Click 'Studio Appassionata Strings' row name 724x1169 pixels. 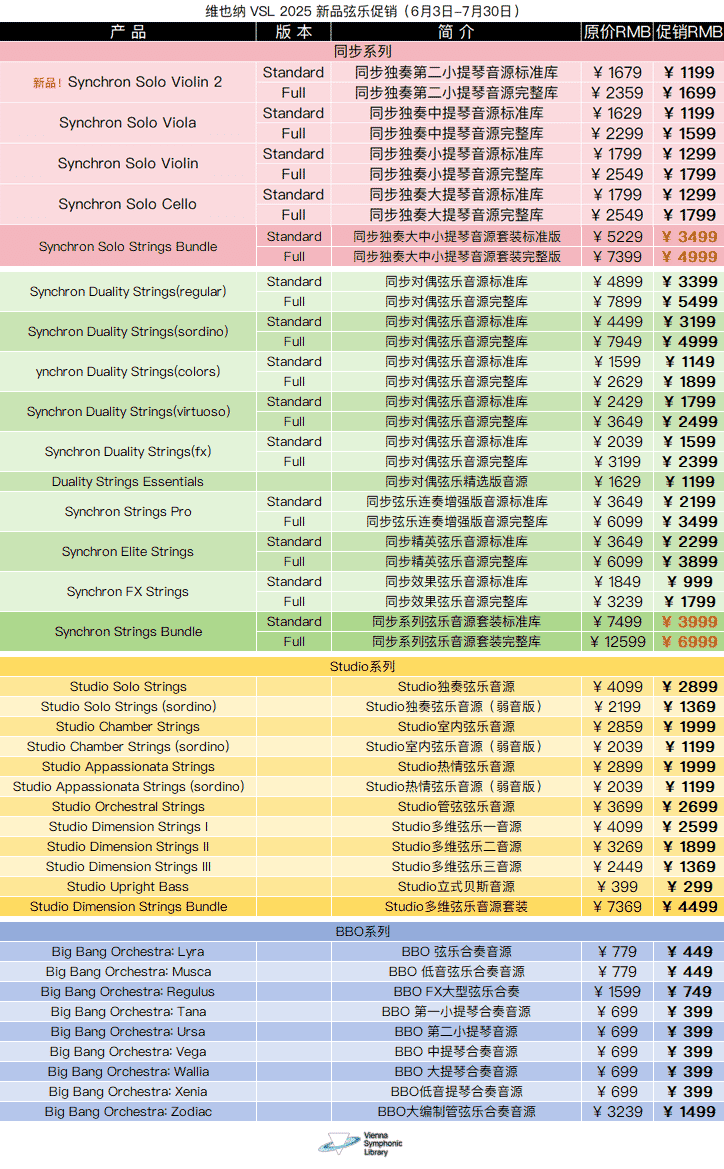click(128, 766)
